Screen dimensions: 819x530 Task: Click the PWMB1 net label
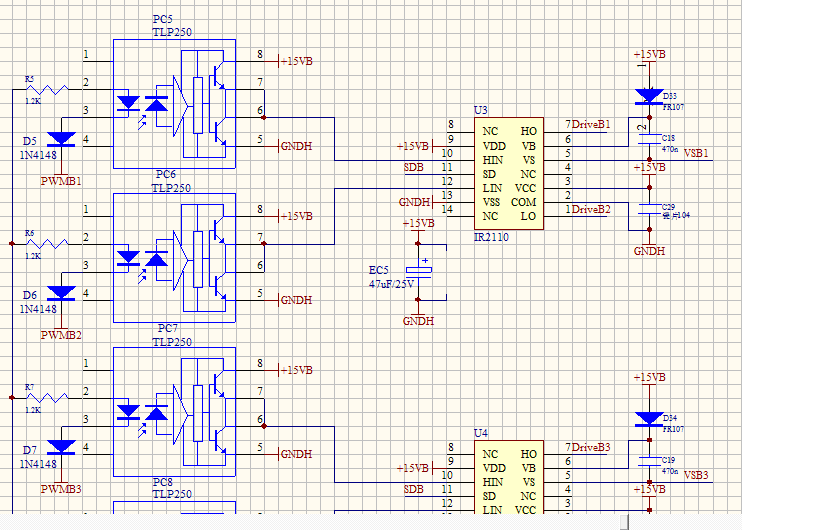tap(61, 181)
